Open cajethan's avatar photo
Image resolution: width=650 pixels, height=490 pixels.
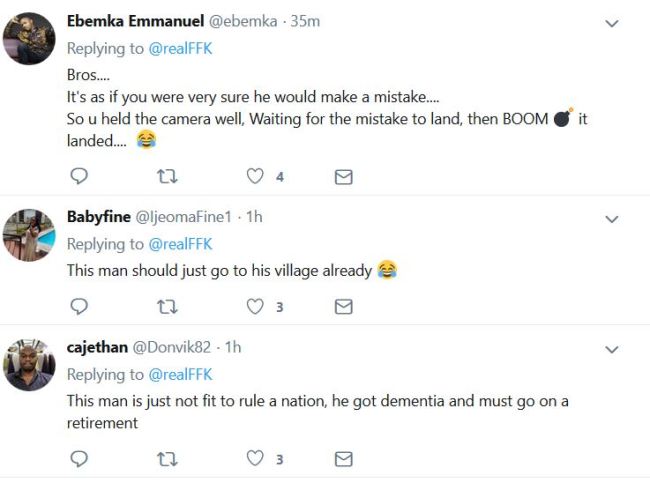pyautogui.click(x=29, y=365)
